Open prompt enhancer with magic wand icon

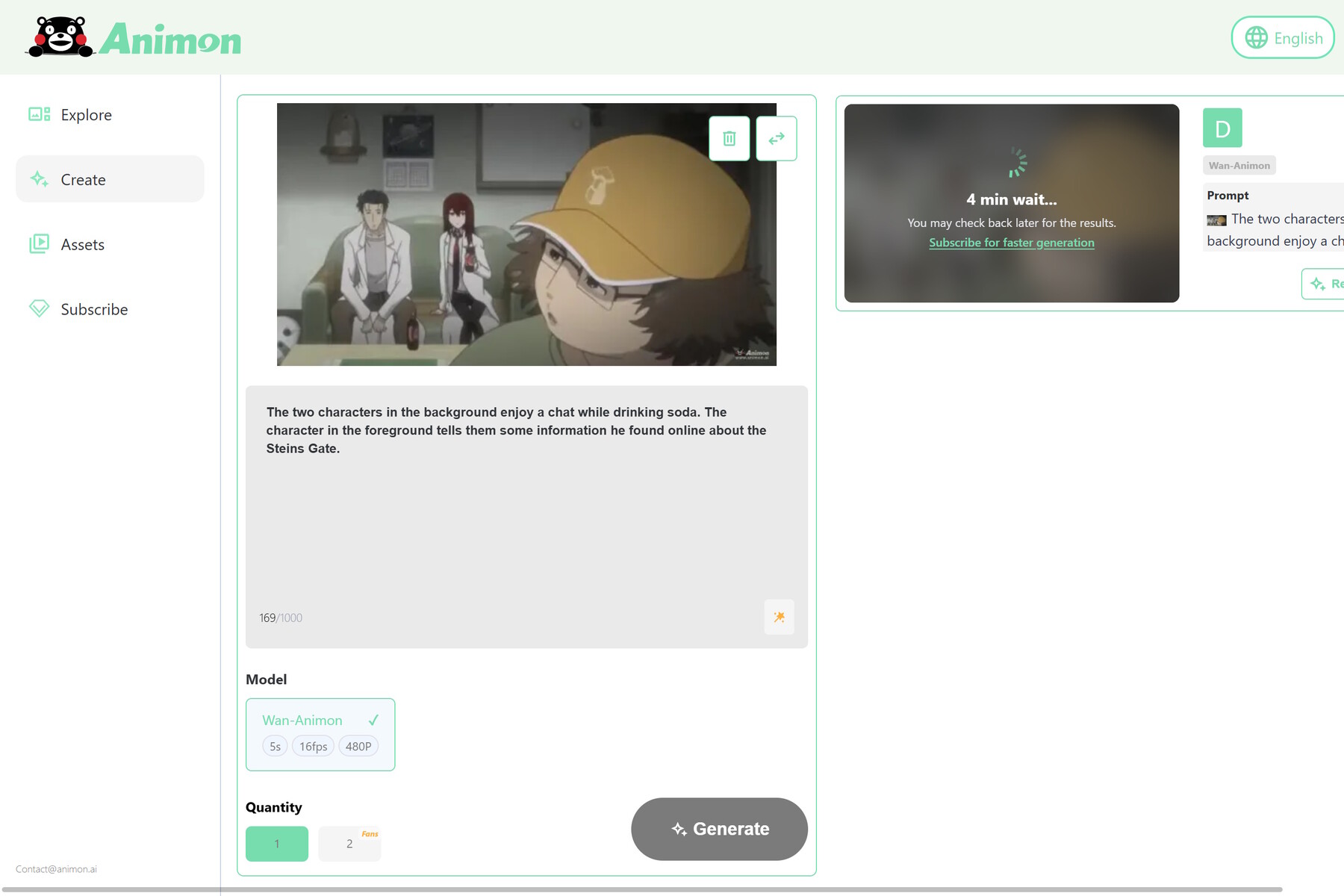tap(780, 617)
